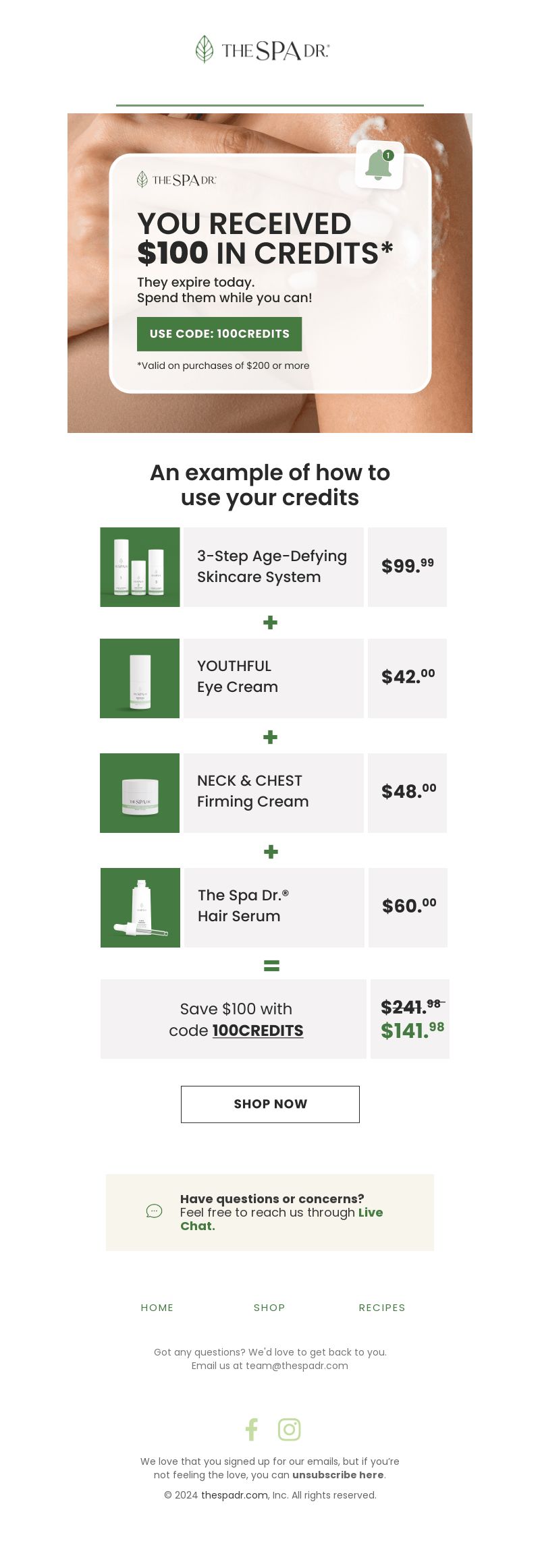
Task: Open the 3-Step Skincare System product image
Action: [x=140, y=567]
